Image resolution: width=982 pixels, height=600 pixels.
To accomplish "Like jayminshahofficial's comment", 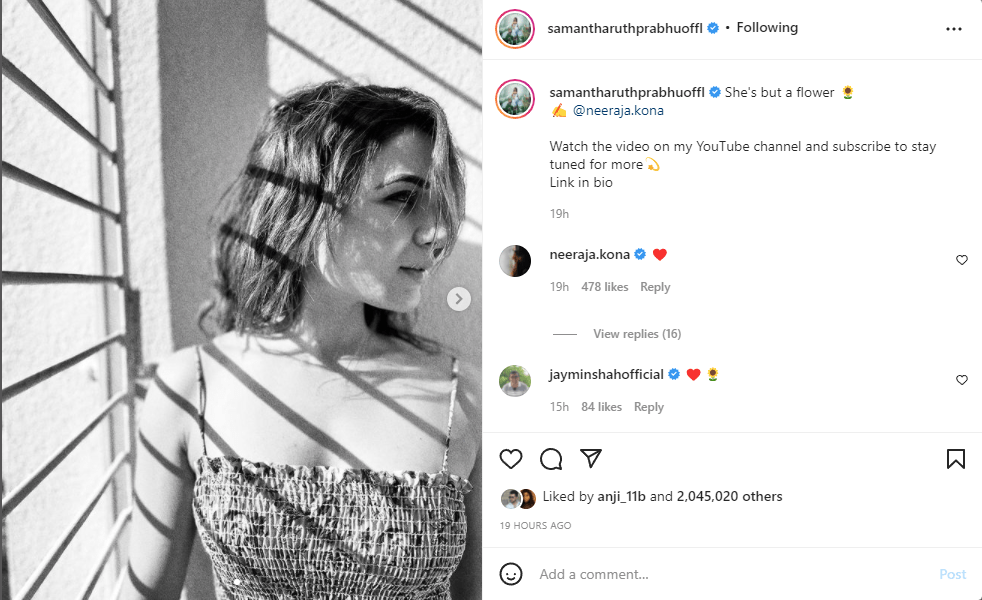I will tap(962, 380).
